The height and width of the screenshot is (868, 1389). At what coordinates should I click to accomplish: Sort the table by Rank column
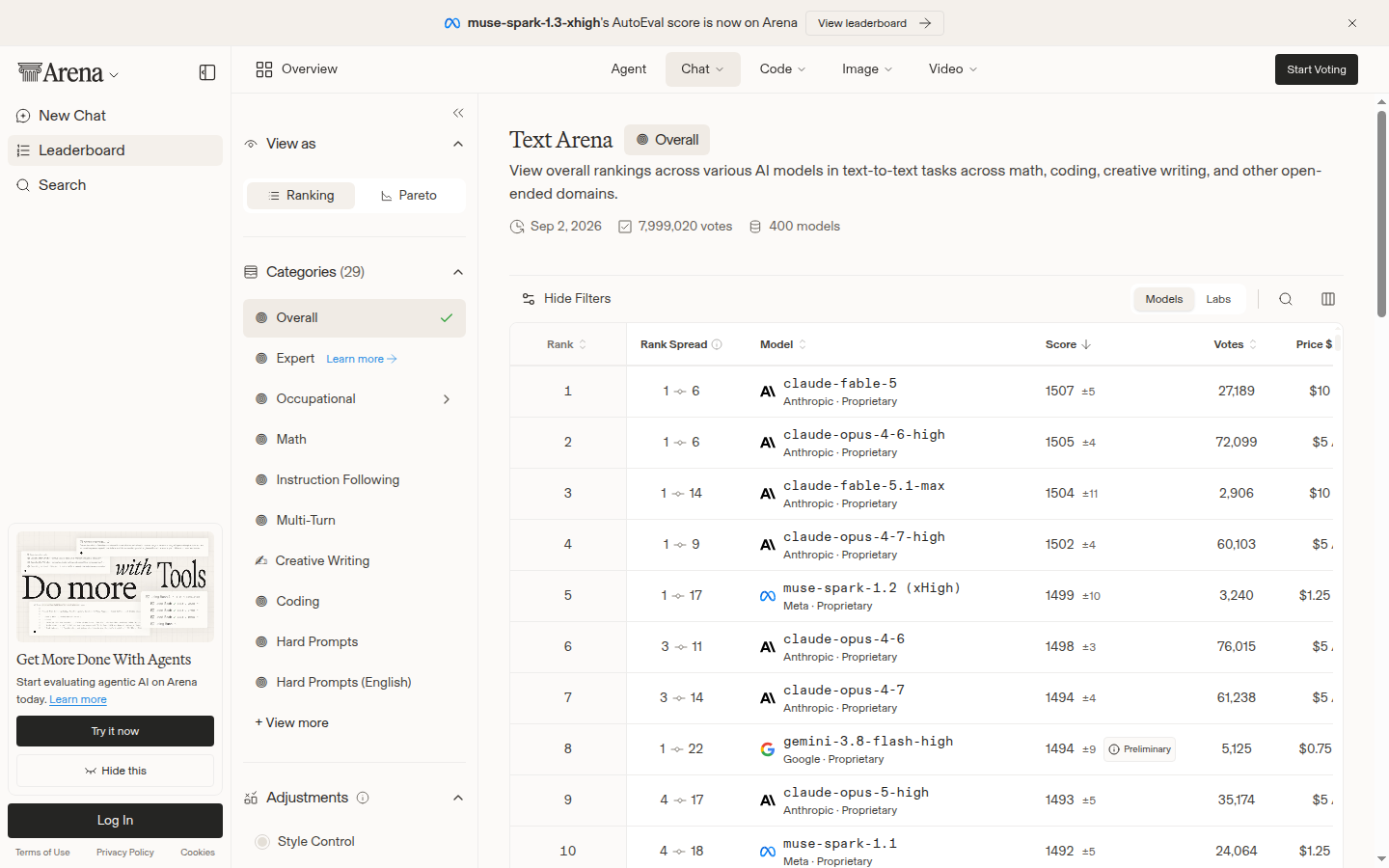pos(566,344)
